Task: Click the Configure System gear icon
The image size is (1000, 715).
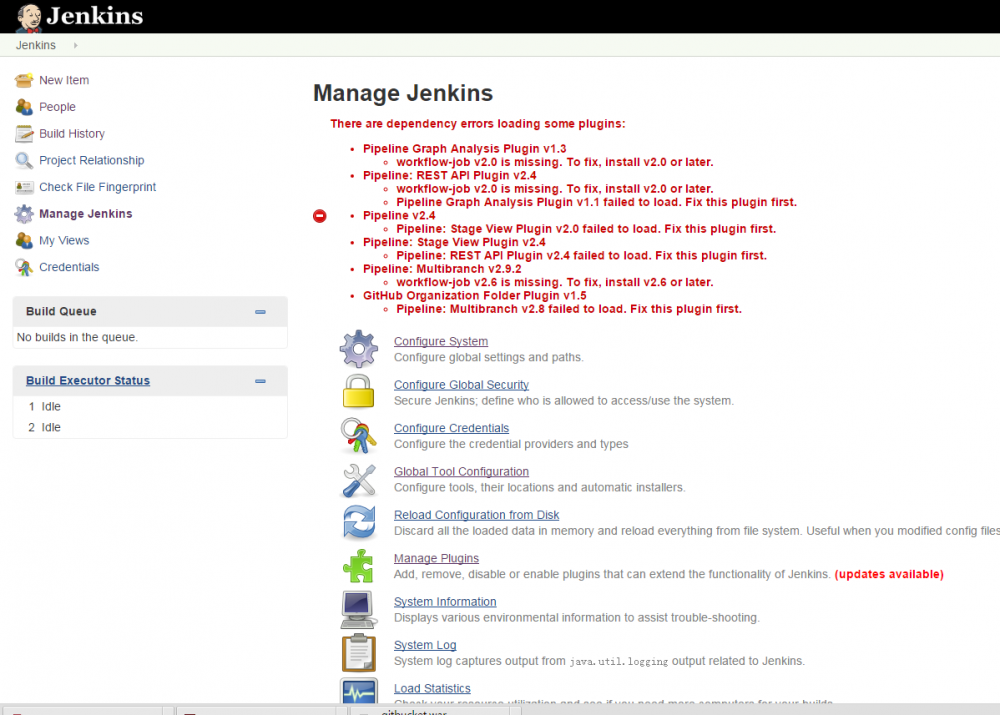Action: pyautogui.click(x=358, y=349)
